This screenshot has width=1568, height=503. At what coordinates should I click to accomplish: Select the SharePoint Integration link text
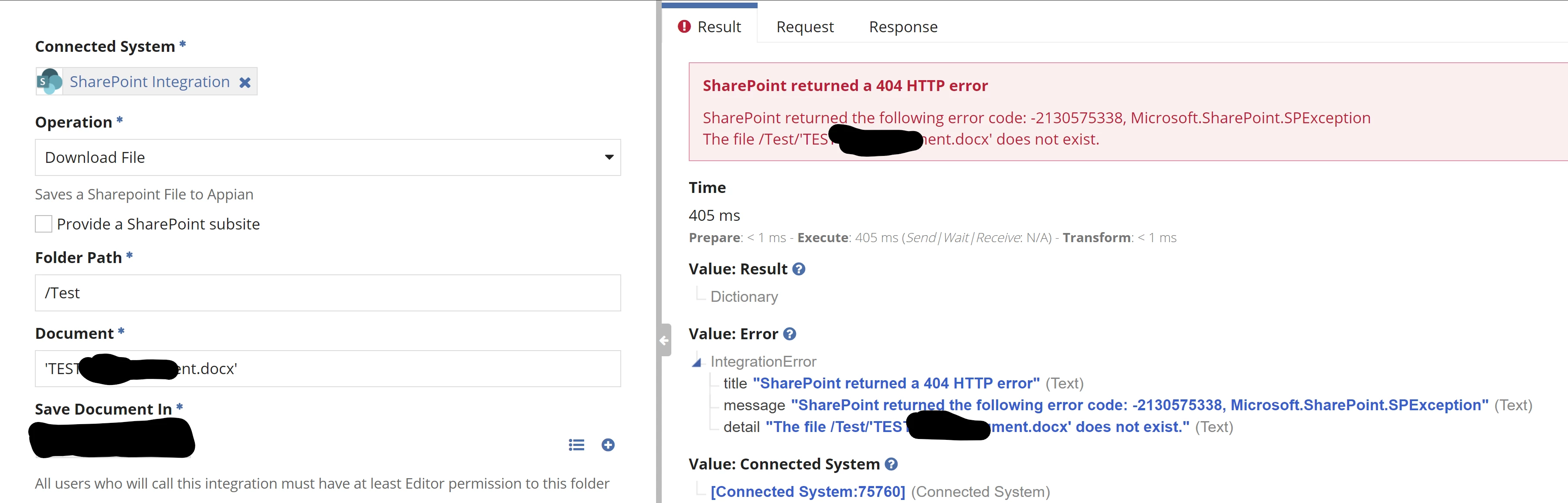149,81
